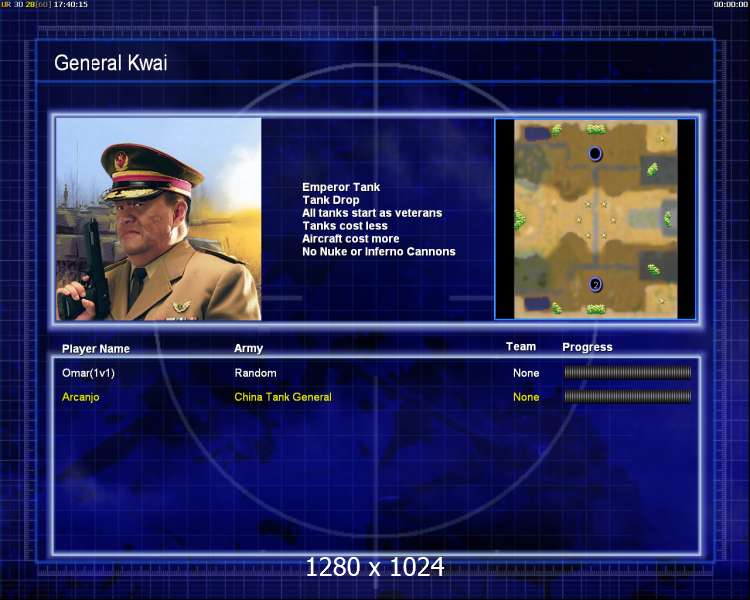Click the Team "None" value for Omar(1v1)

tap(526, 373)
